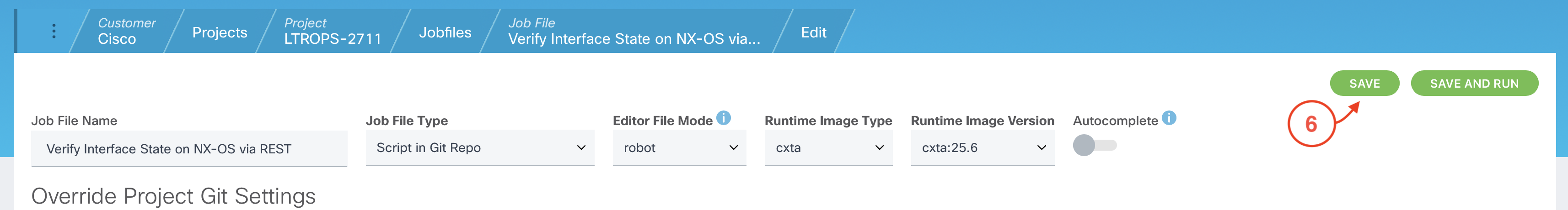Click the Editor File Mode info icon
Screen dimensions: 1568x210
pyautogui.click(x=723, y=118)
